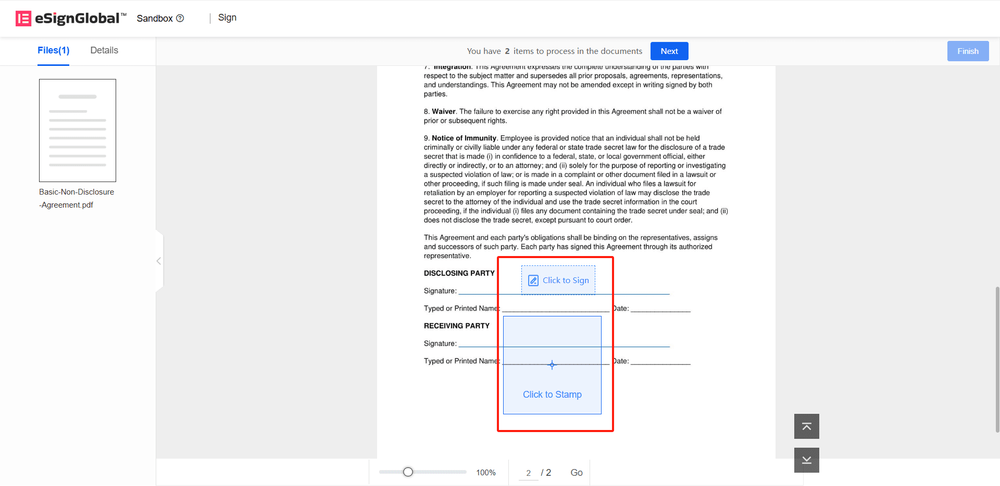
Task: Click the Click to Sign text label
Action: 566,280
